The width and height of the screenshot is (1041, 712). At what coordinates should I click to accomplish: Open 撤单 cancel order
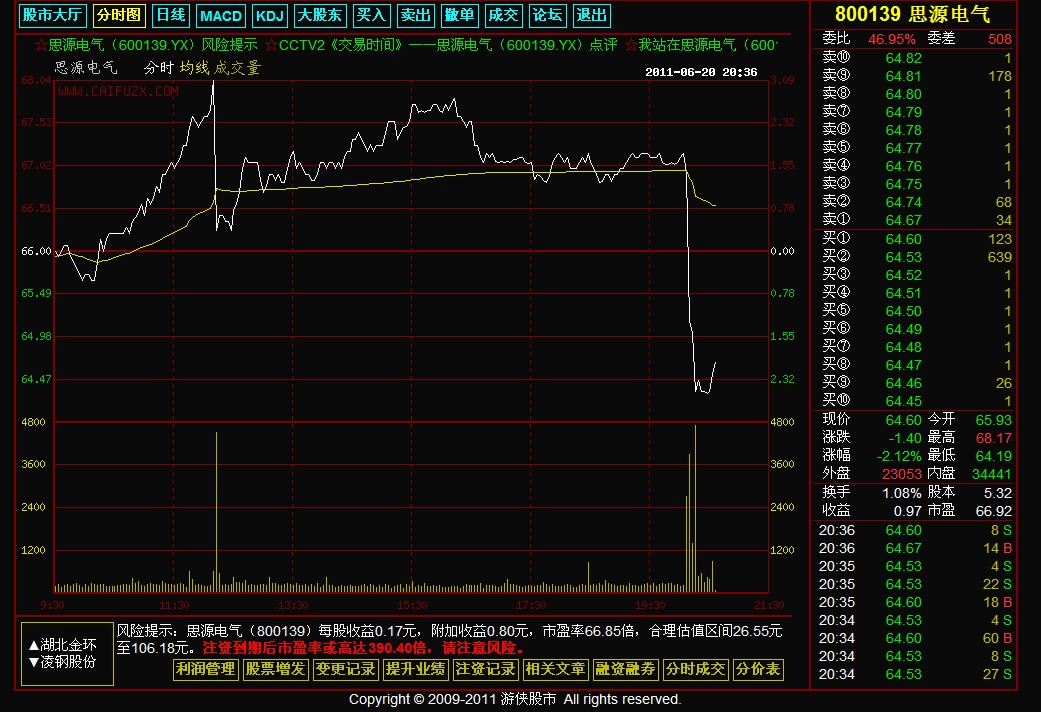click(x=459, y=15)
